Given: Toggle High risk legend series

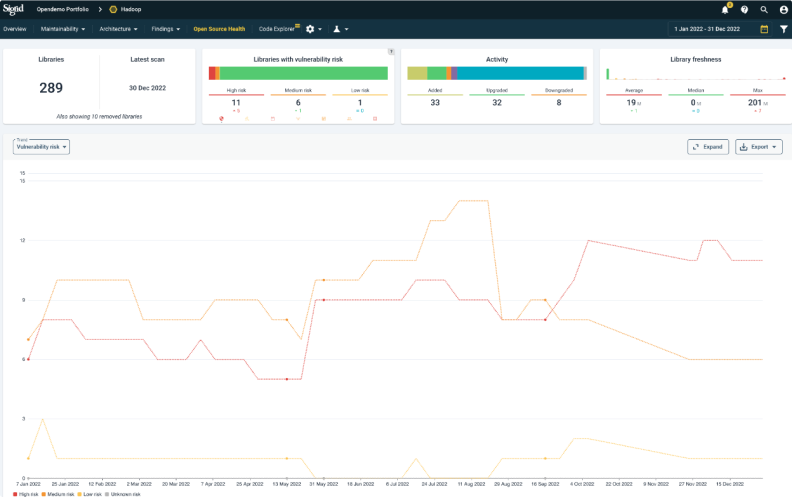Looking at the screenshot, I should [x=26, y=494].
